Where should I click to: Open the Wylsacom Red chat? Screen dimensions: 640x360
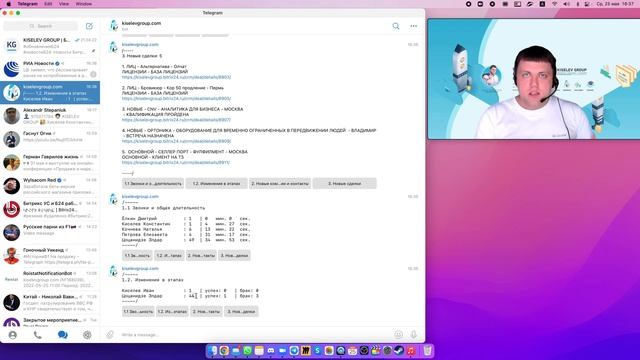click(x=50, y=185)
